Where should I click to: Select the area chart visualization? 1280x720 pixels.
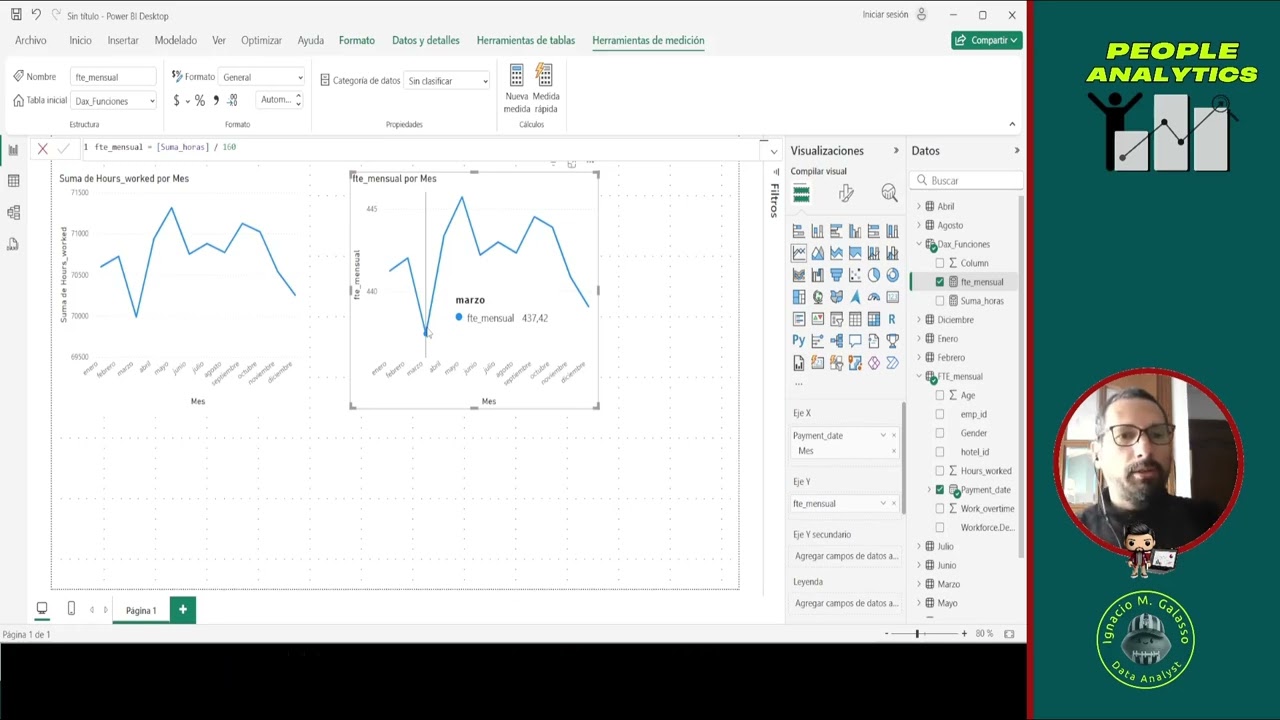click(818, 253)
